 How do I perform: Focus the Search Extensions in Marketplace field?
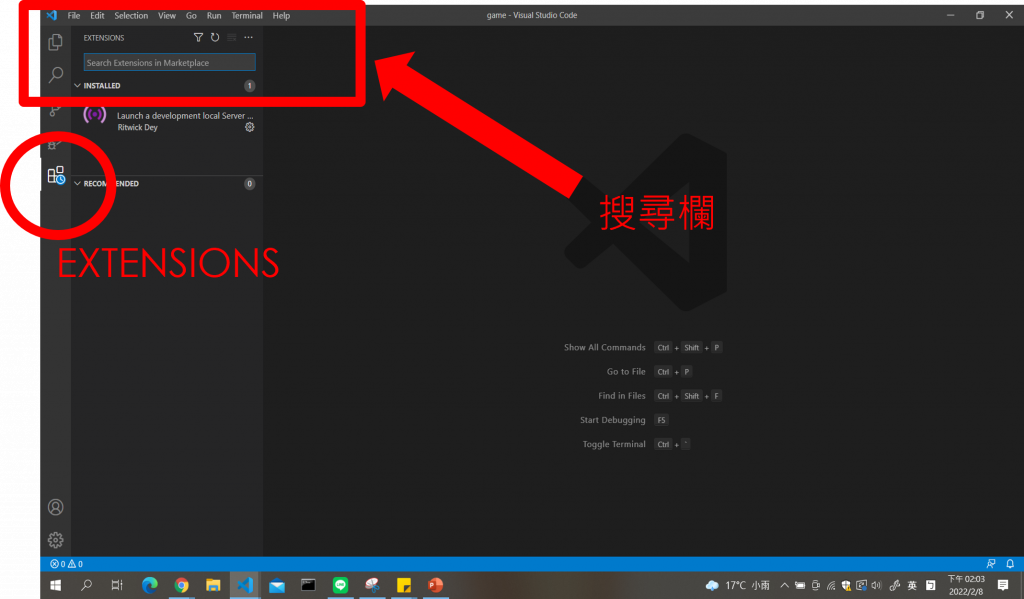coord(169,63)
